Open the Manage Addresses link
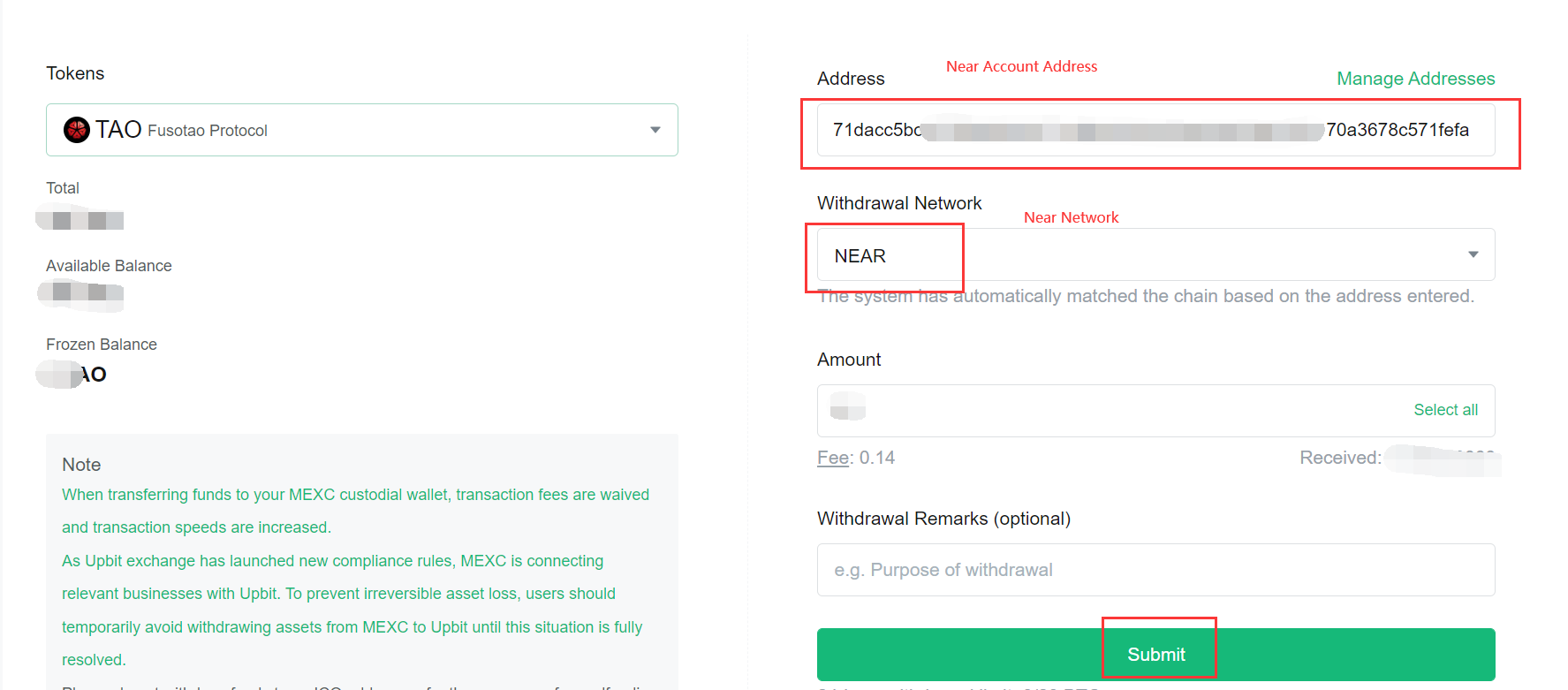 point(1415,79)
